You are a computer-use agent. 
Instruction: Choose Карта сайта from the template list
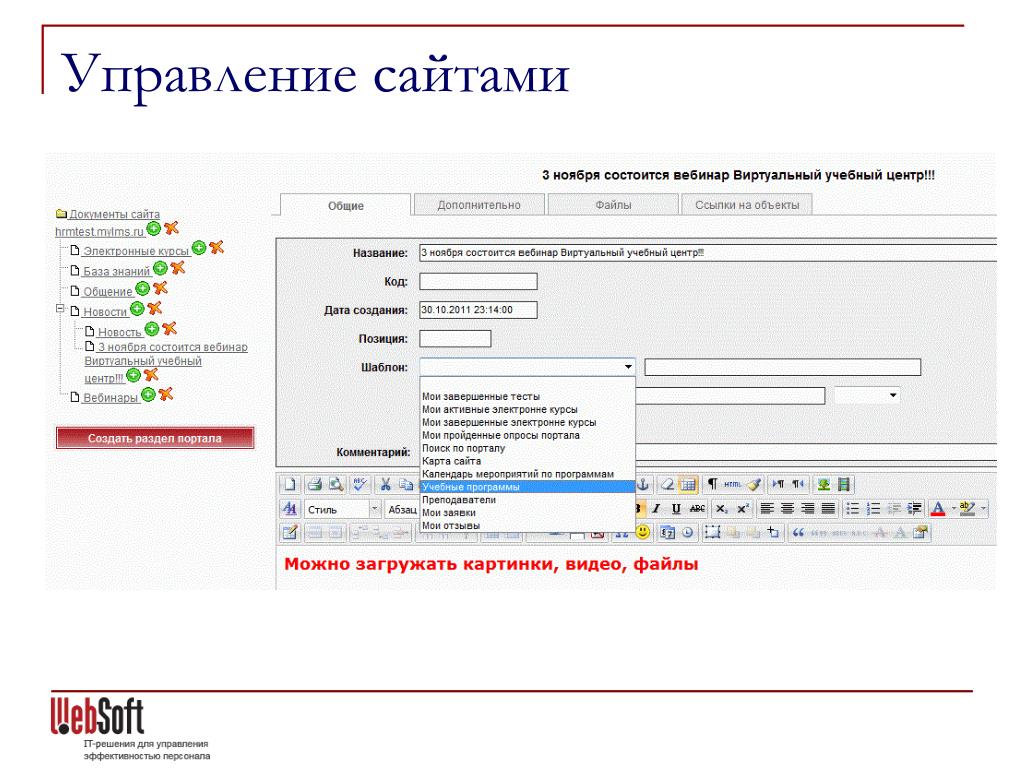click(x=451, y=461)
